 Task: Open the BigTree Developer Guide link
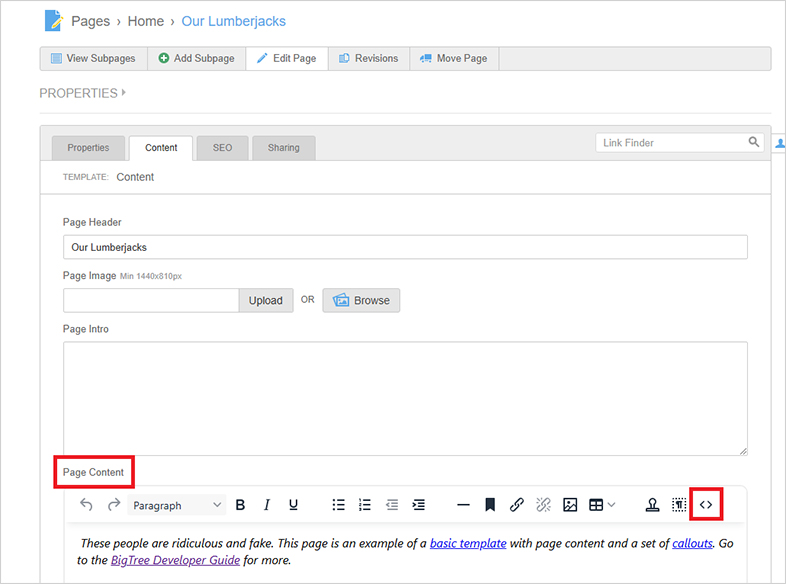tap(175, 560)
